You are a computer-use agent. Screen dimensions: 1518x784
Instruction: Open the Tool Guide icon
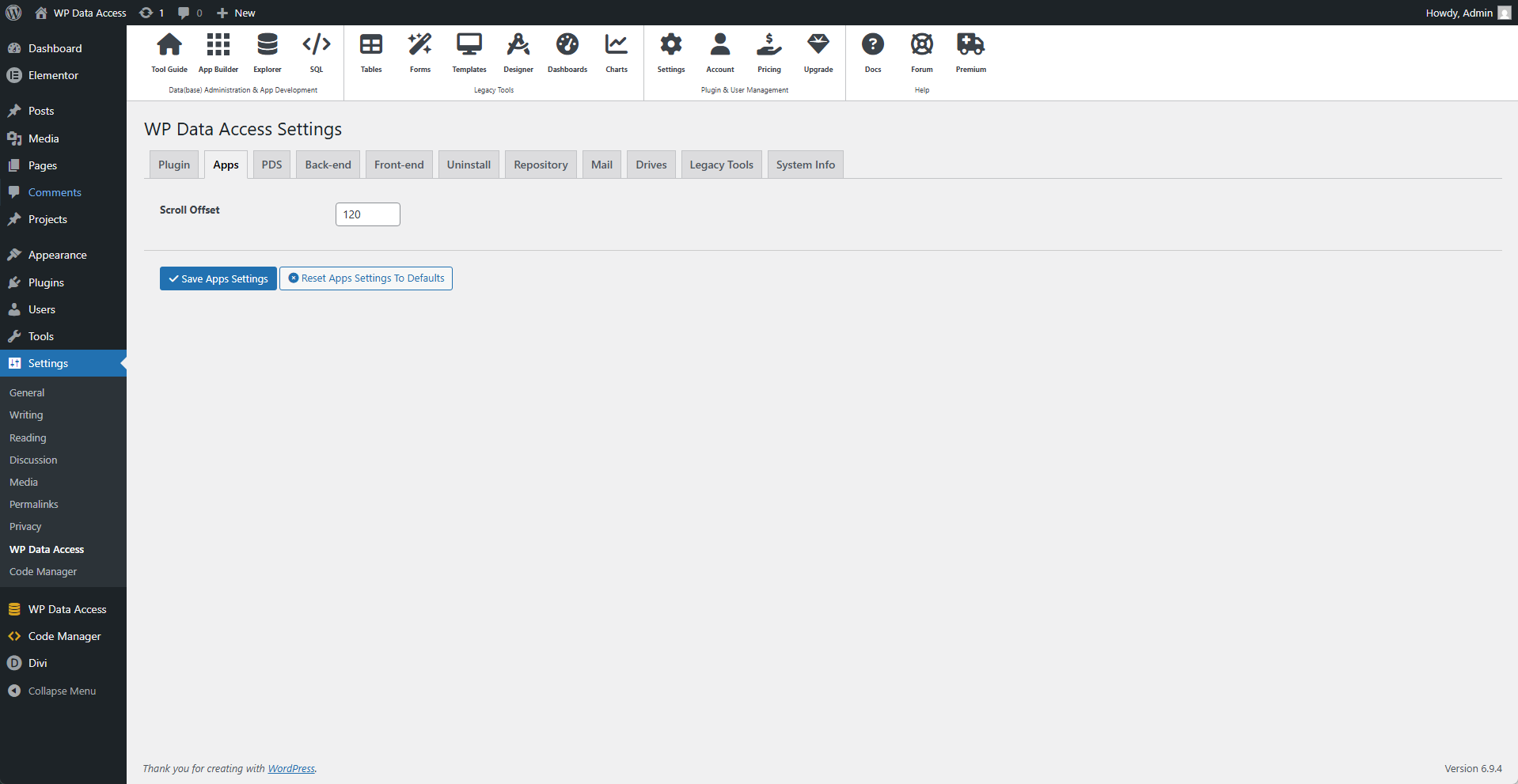coord(169,51)
